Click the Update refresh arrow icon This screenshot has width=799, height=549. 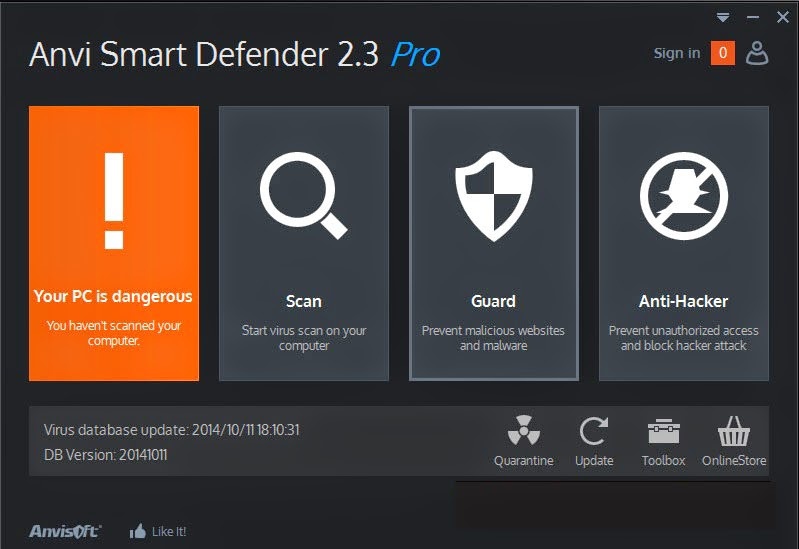pyautogui.click(x=594, y=431)
